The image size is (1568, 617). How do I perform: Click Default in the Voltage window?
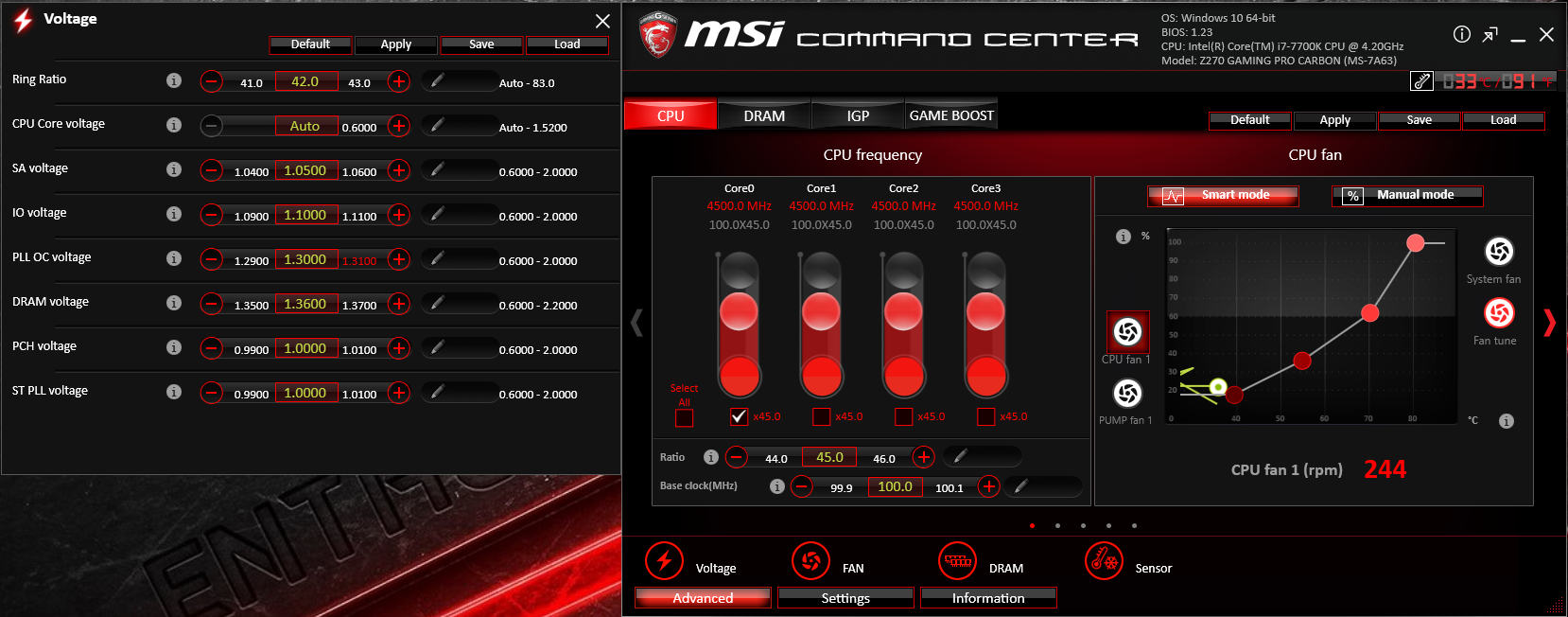(x=310, y=44)
